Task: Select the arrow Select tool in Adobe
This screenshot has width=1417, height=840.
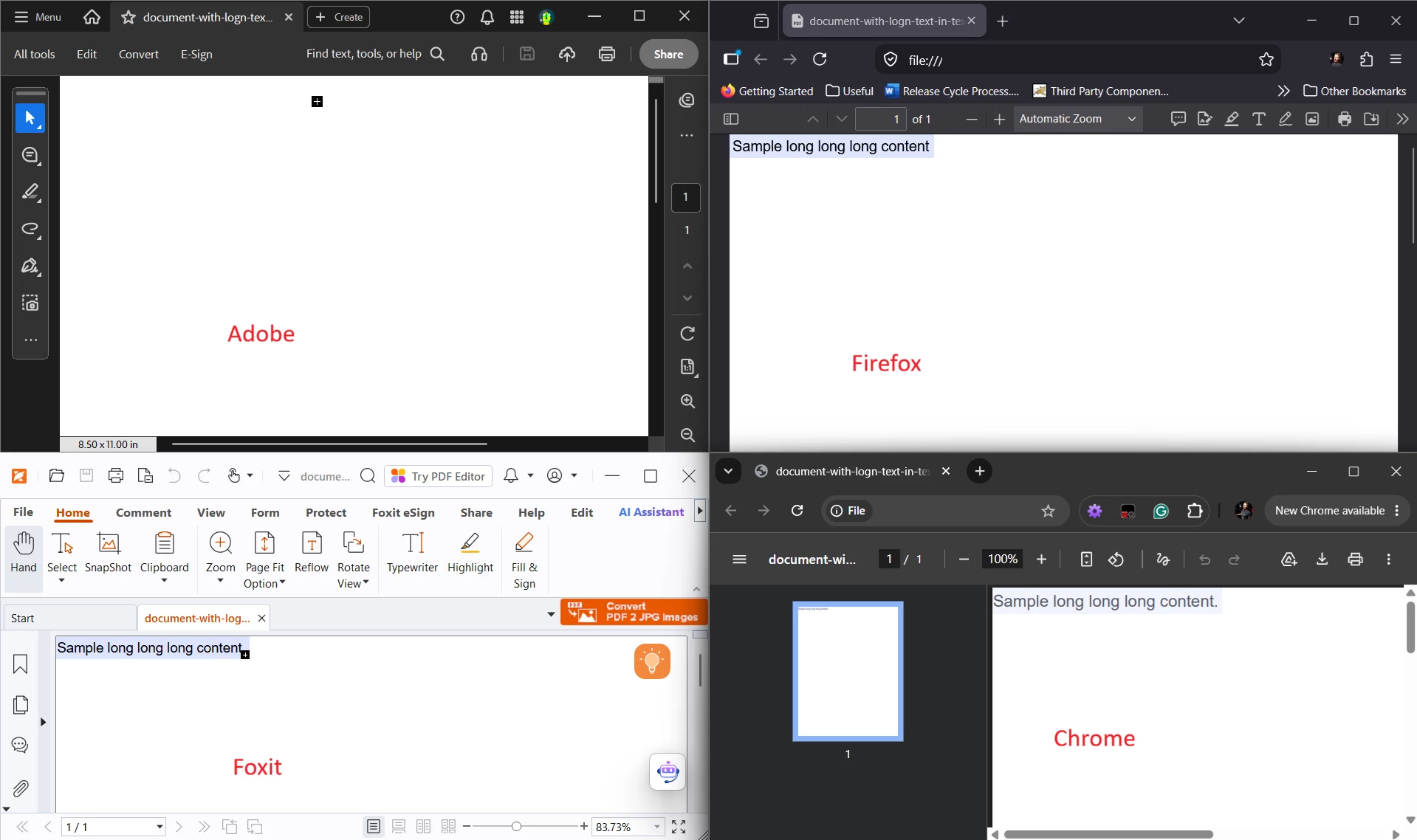Action: click(30, 118)
